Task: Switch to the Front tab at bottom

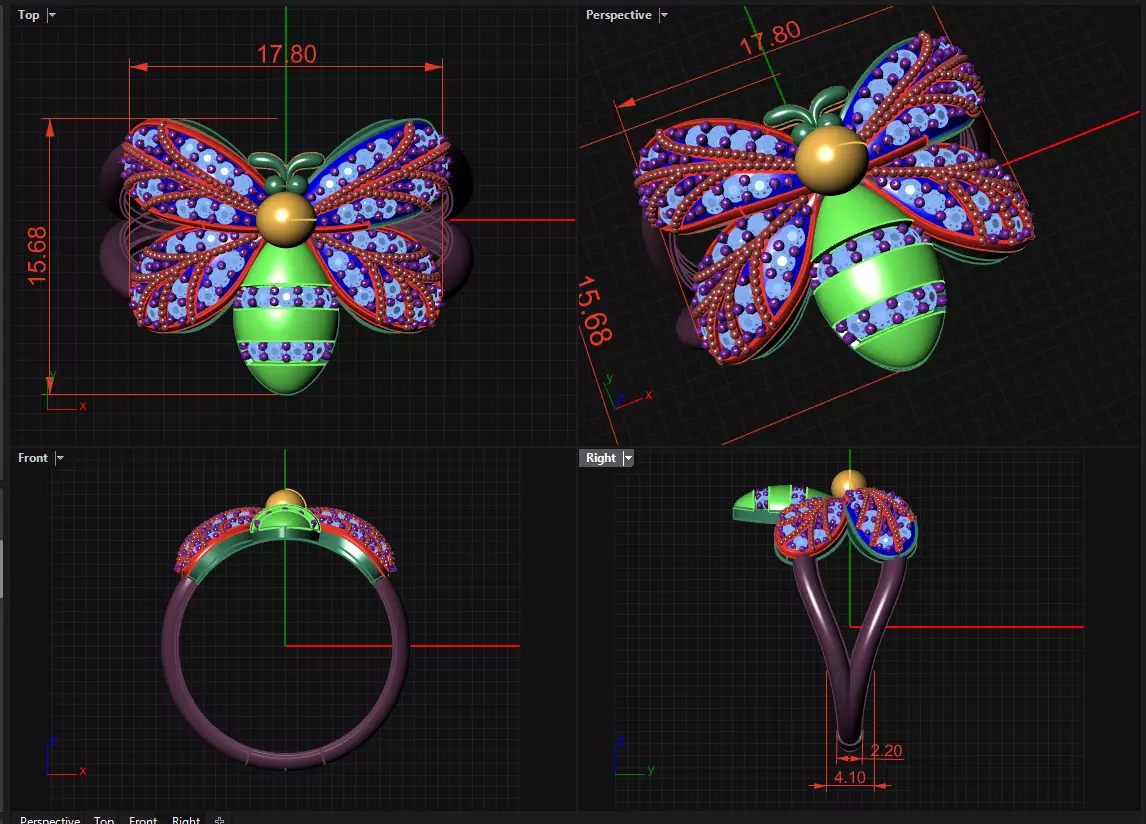Action: coord(143,819)
